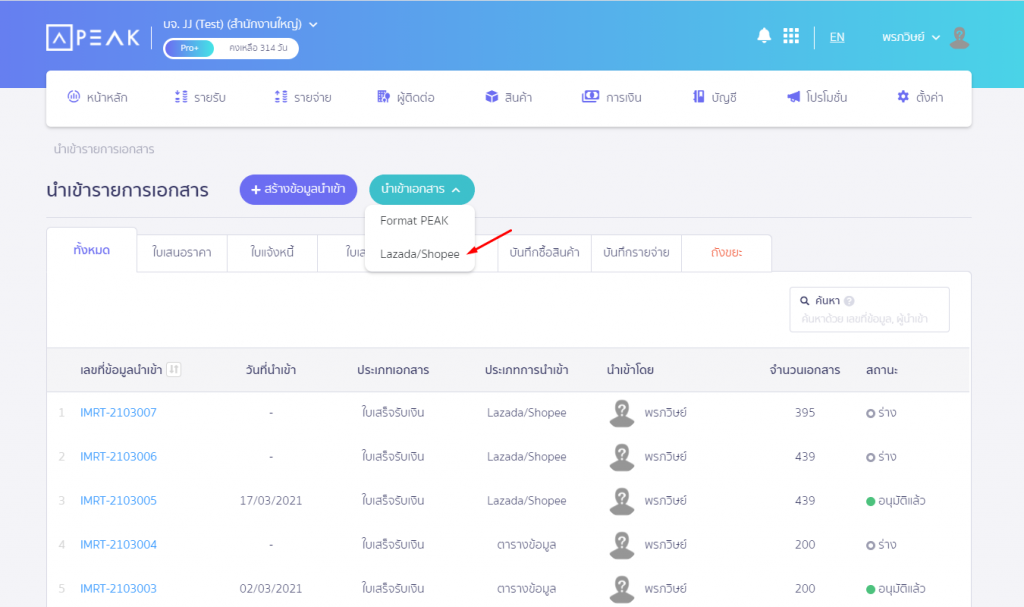Select Lazada/Shopee from the dropdown
The image size is (1024, 607).
(419, 254)
